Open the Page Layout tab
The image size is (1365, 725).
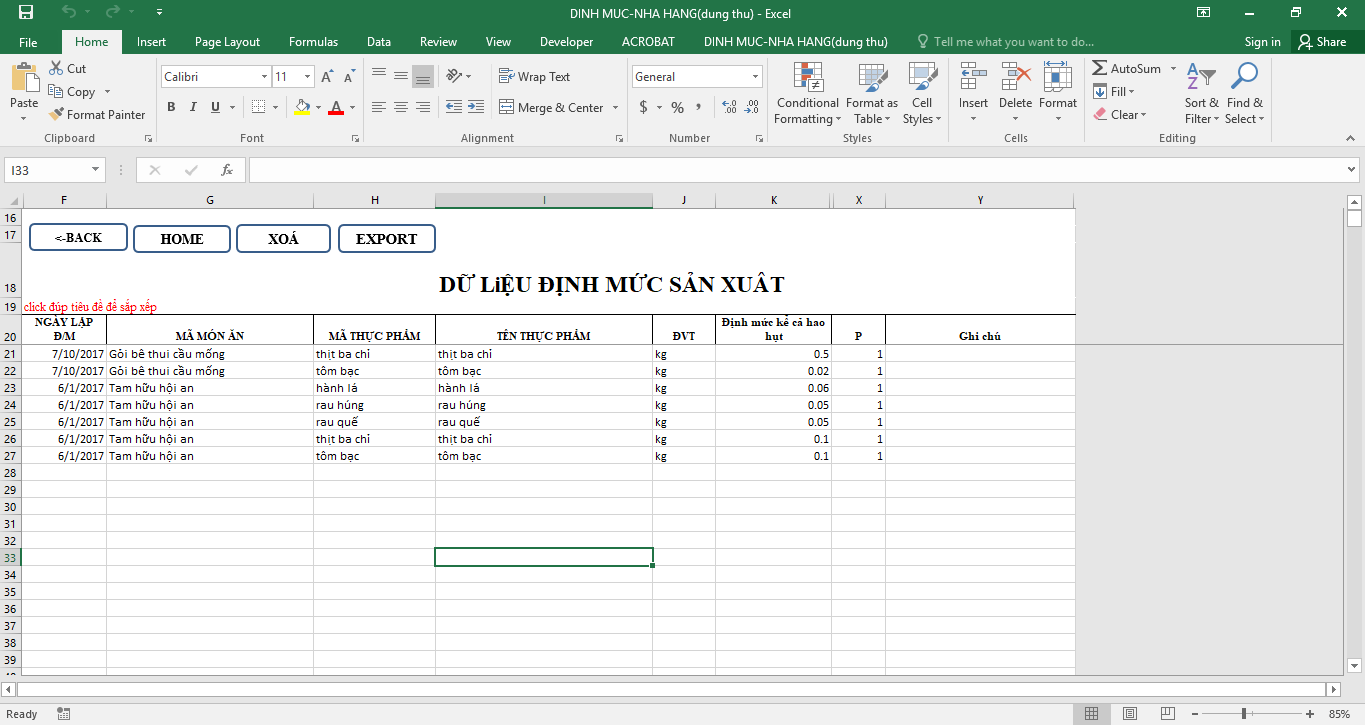coord(227,42)
